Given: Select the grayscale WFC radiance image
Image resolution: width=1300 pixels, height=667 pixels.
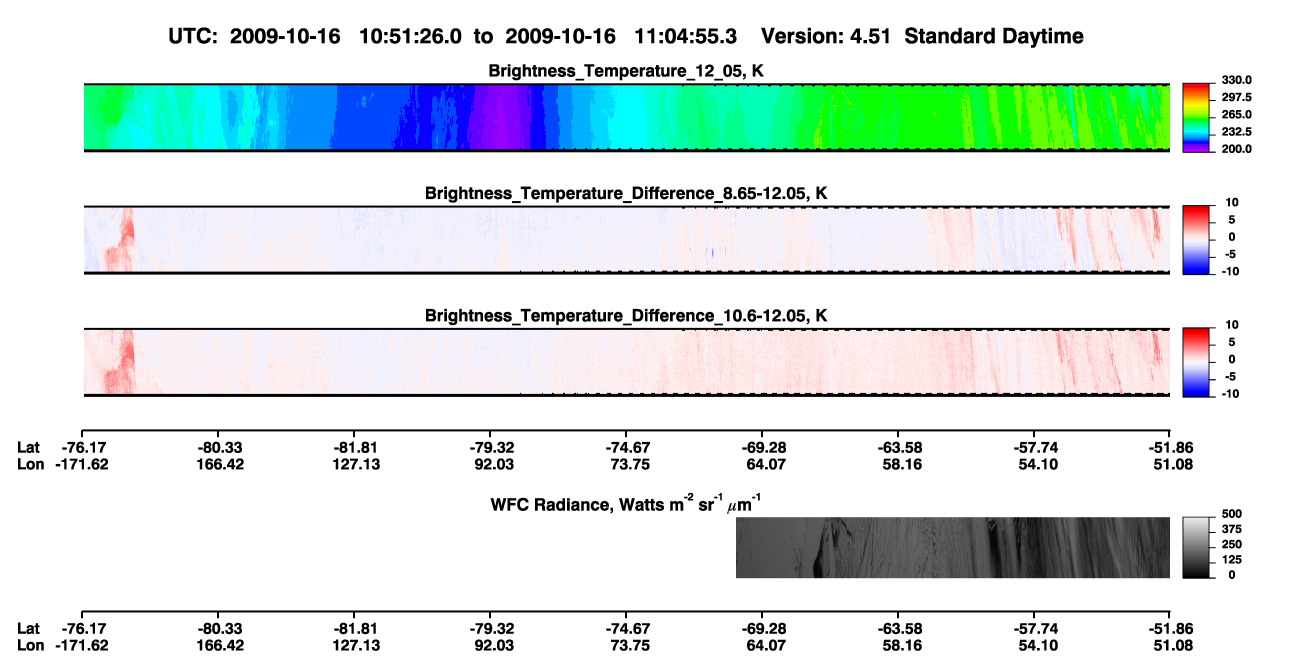Looking at the screenshot, I should (x=953, y=548).
